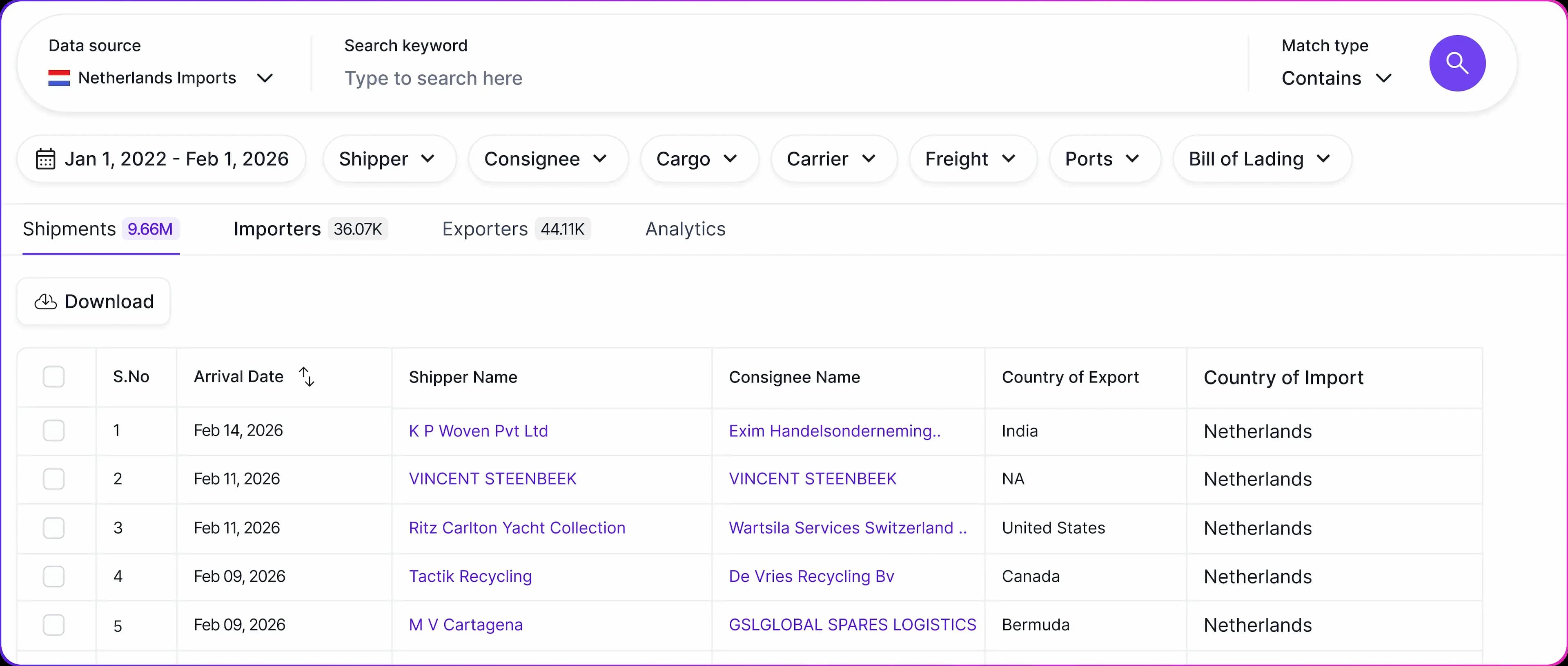This screenshot has width=1568, height=666.
Task: Open K P Woven Pvt Ltd link
Action: pyautogui.click(x=478, y=431)
